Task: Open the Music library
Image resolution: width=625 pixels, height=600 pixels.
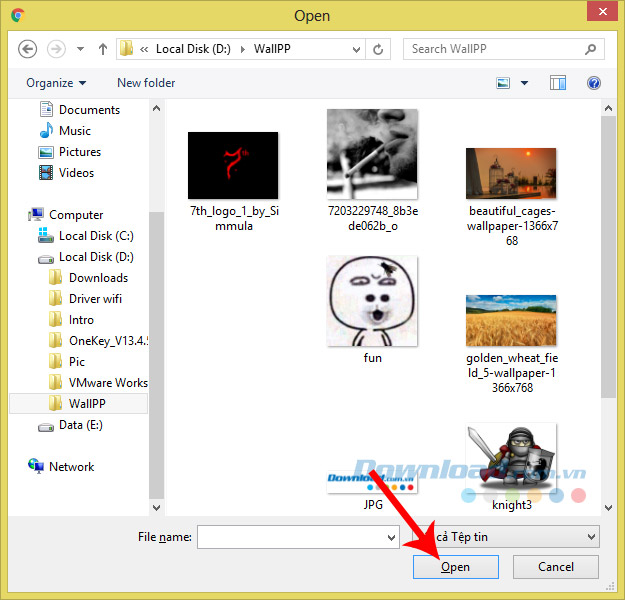Action: point(74,131)
